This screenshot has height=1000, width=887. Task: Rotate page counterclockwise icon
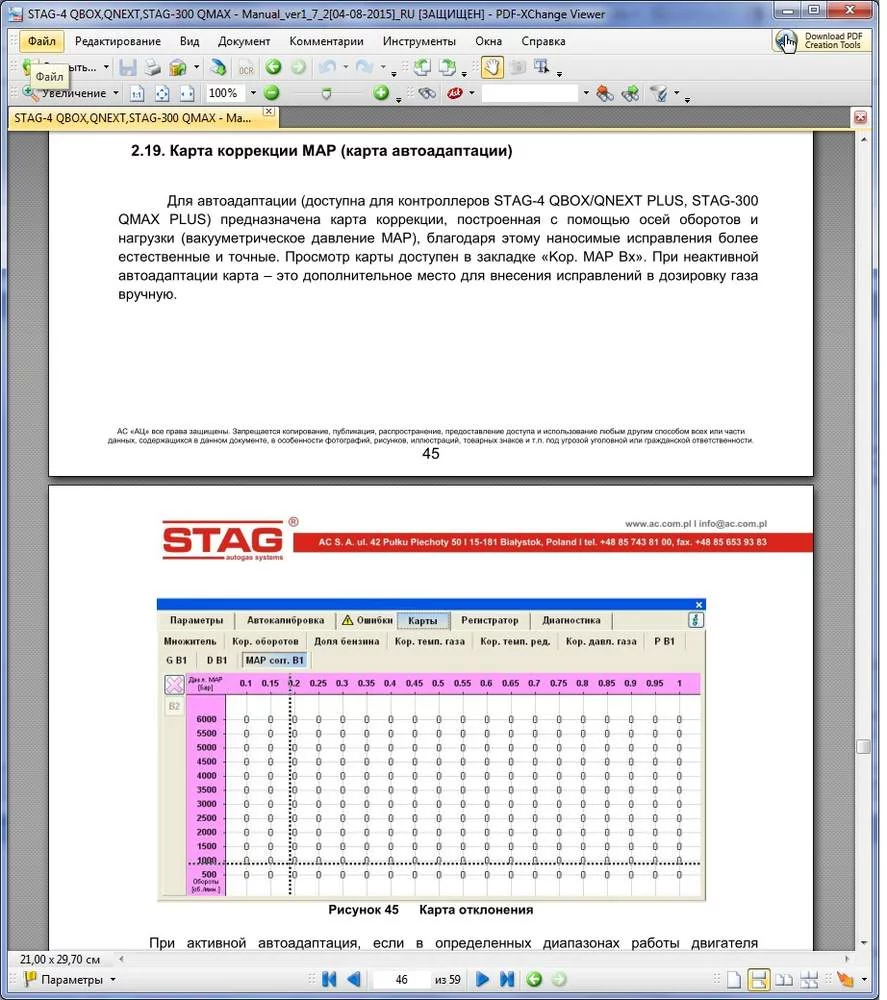click(422, 67)
